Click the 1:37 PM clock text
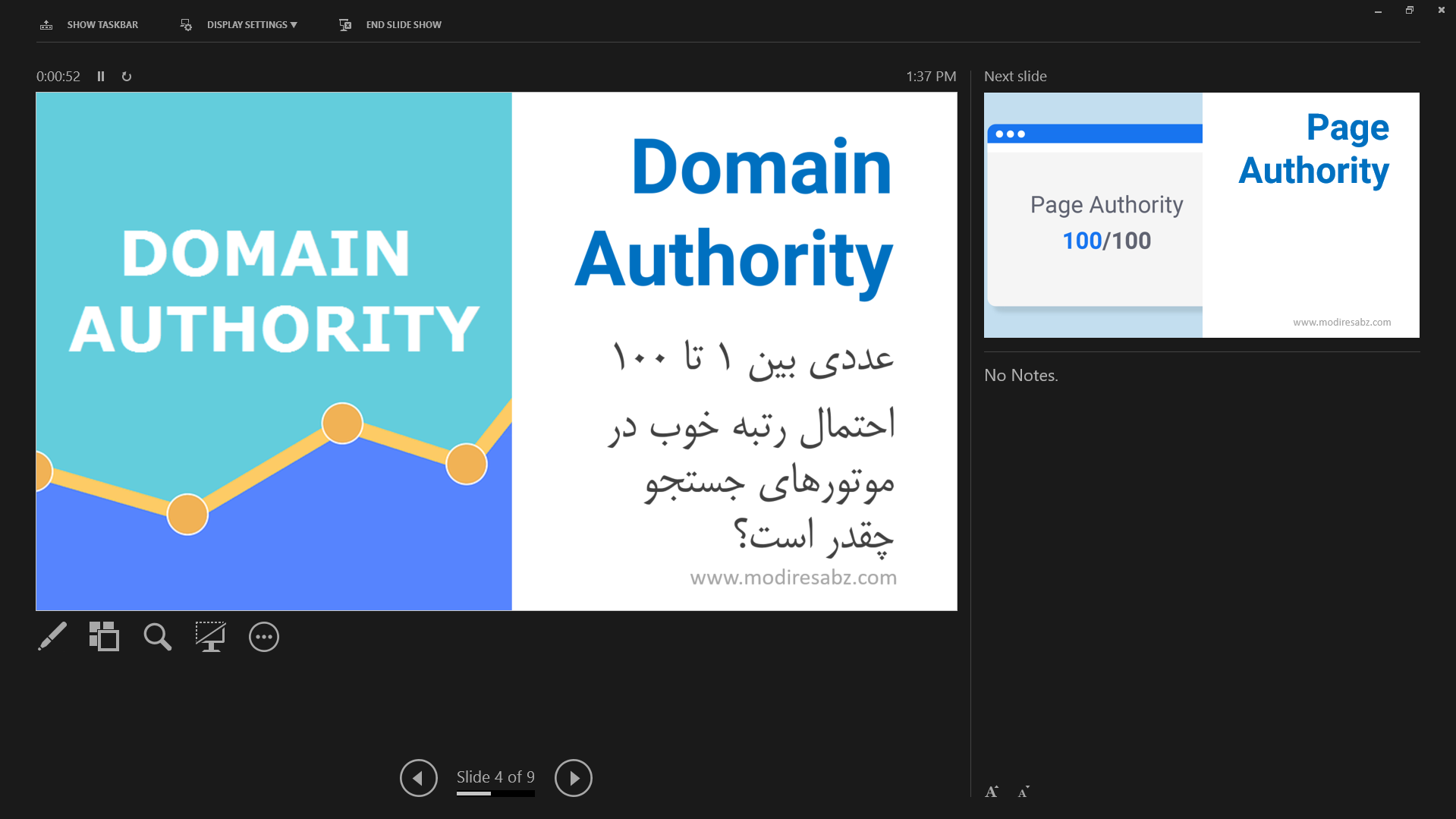 tap(931, 77)
